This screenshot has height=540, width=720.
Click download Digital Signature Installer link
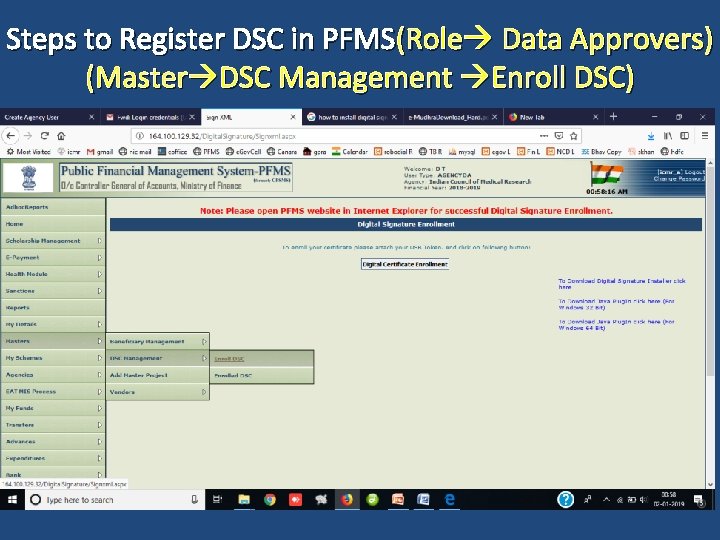tap(622, 283)
